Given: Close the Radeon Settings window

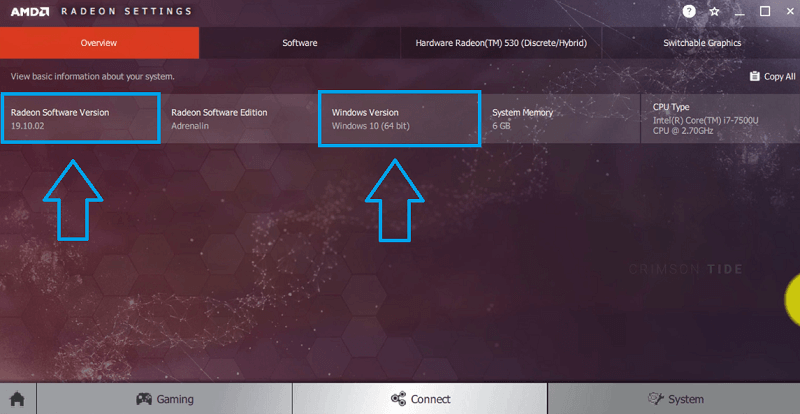Looking at the screenshot, I should [x=790, y=11].
